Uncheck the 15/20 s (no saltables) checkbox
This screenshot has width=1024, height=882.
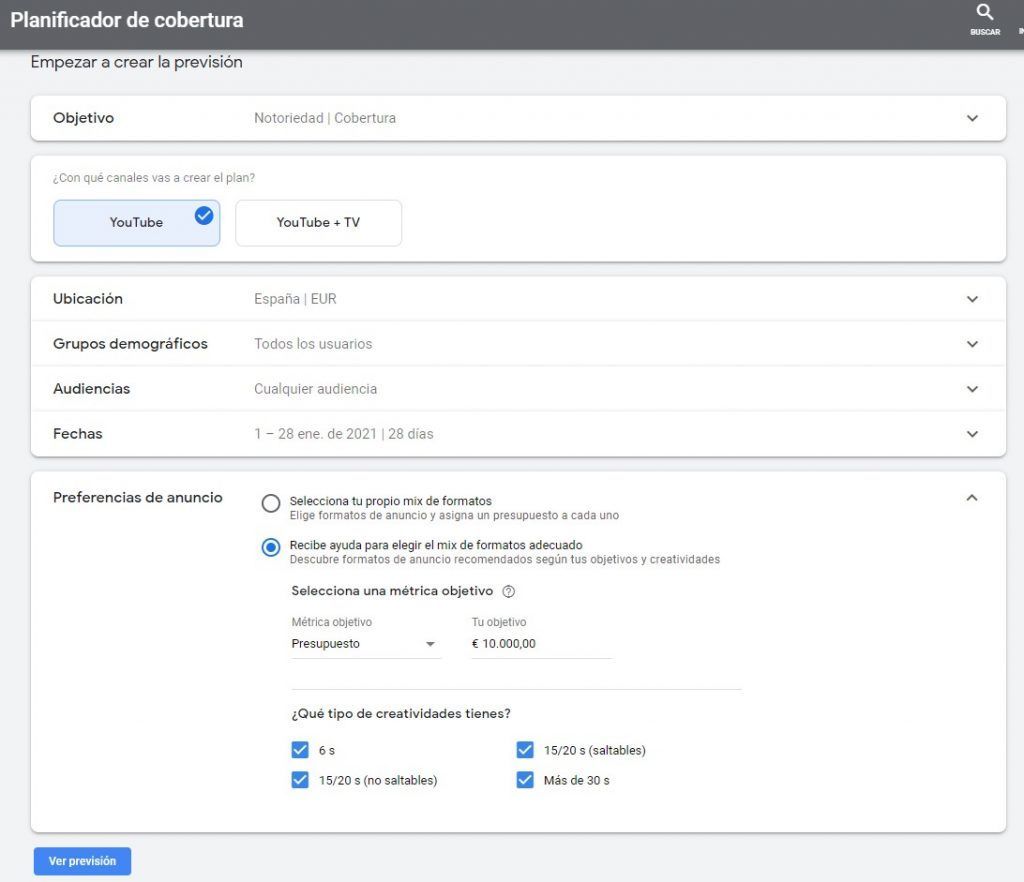tap(300, 780)
